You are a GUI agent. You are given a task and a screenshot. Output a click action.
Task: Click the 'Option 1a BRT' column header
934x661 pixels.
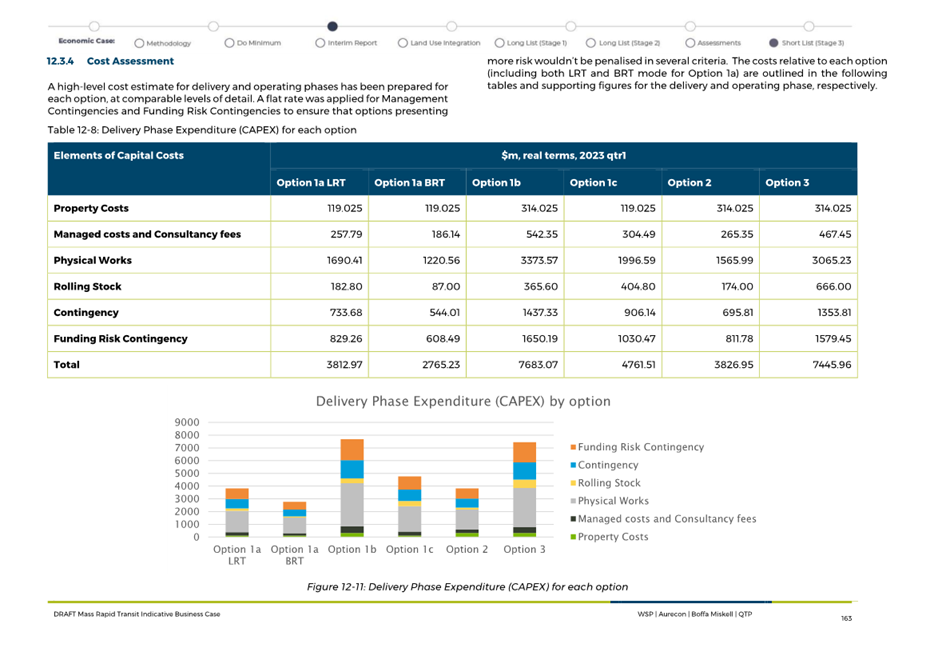tap(409, 183)
